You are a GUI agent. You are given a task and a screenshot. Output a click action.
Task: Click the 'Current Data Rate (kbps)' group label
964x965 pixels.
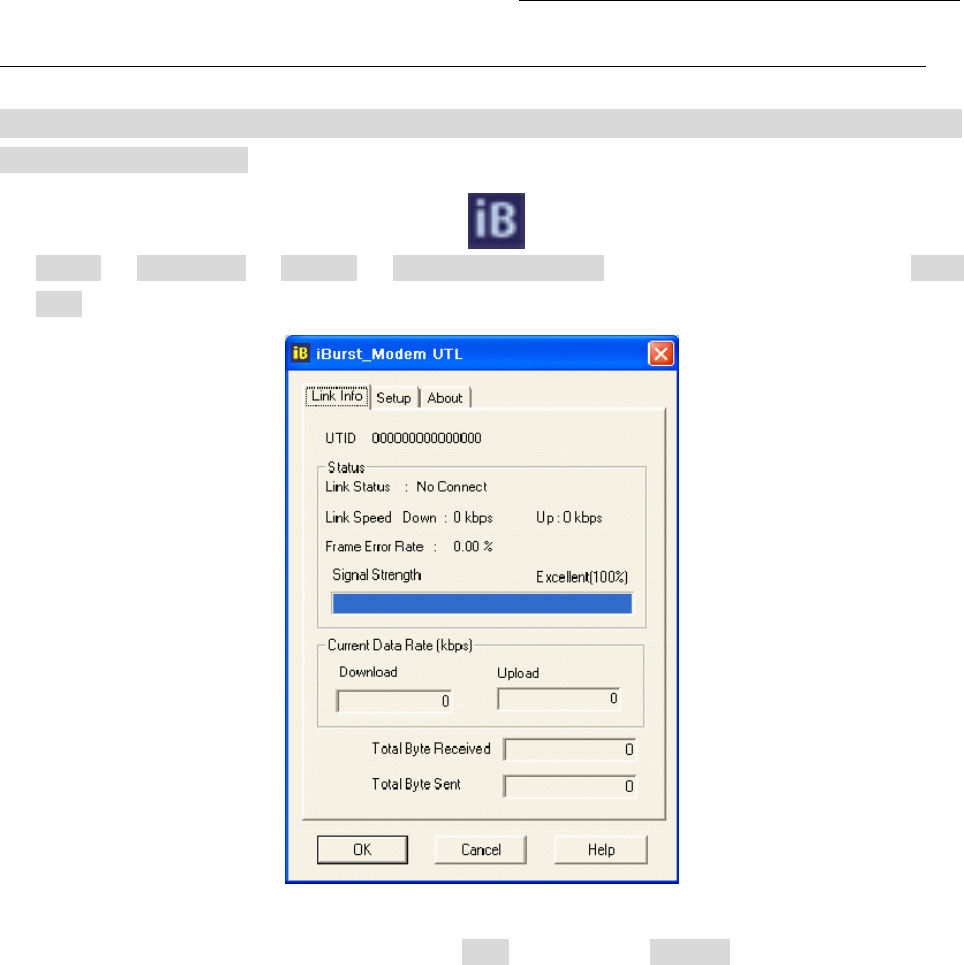point(400,645)
